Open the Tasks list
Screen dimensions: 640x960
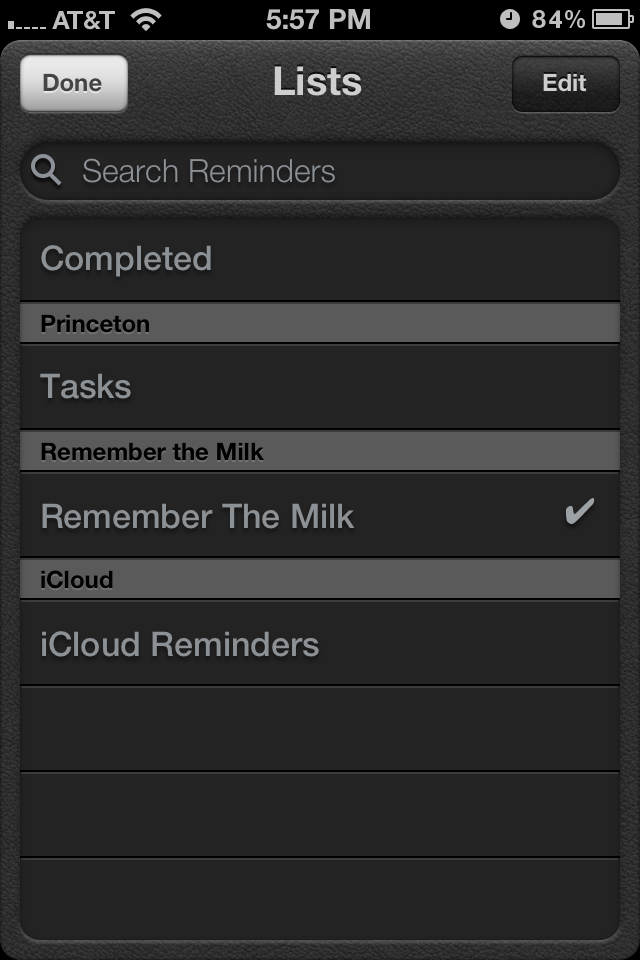click(320, 386)
